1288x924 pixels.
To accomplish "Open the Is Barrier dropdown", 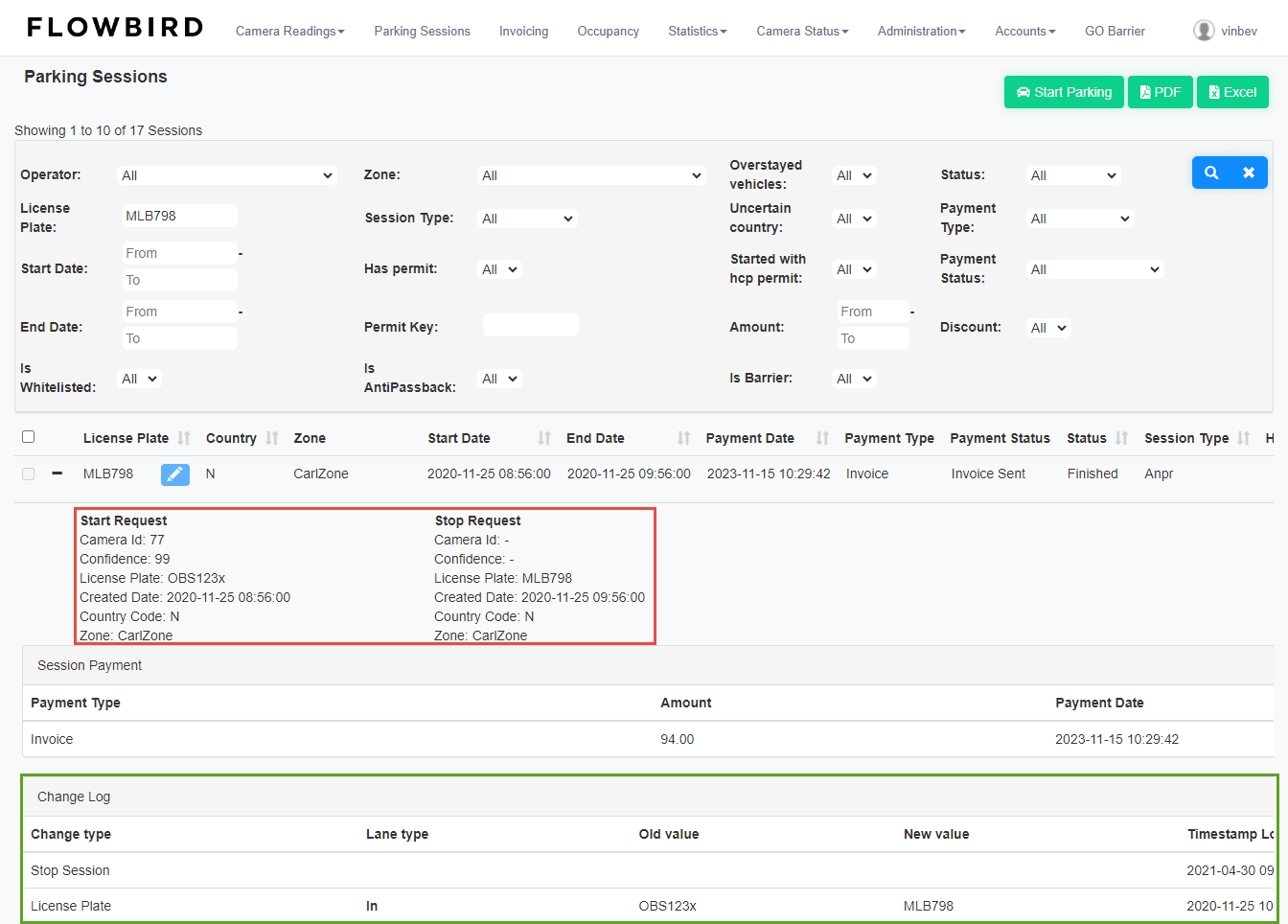I will click(854, 379).
